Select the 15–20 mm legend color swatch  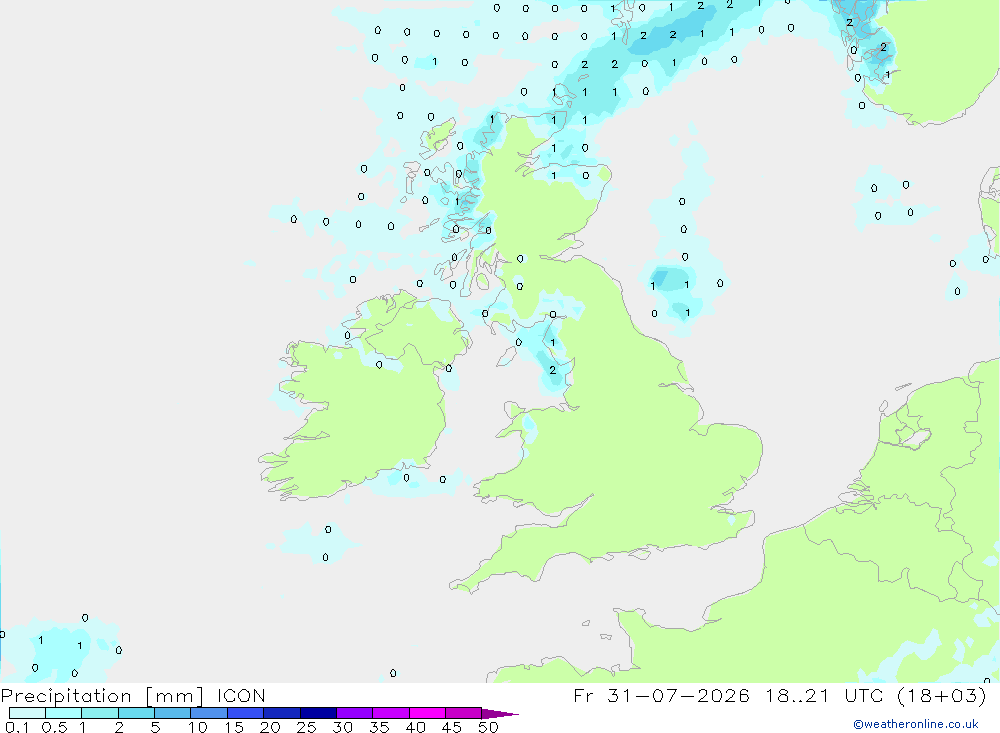point(246,713)
